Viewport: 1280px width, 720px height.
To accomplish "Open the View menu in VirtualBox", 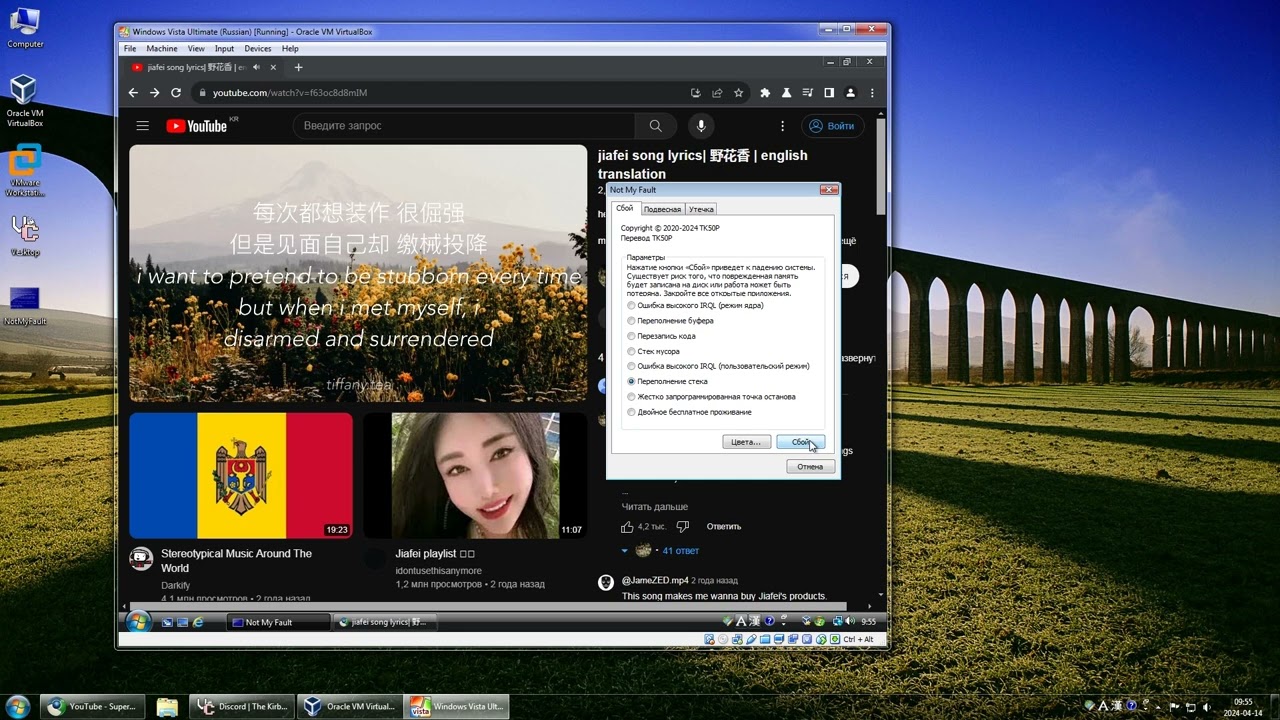I will point(196,48).
